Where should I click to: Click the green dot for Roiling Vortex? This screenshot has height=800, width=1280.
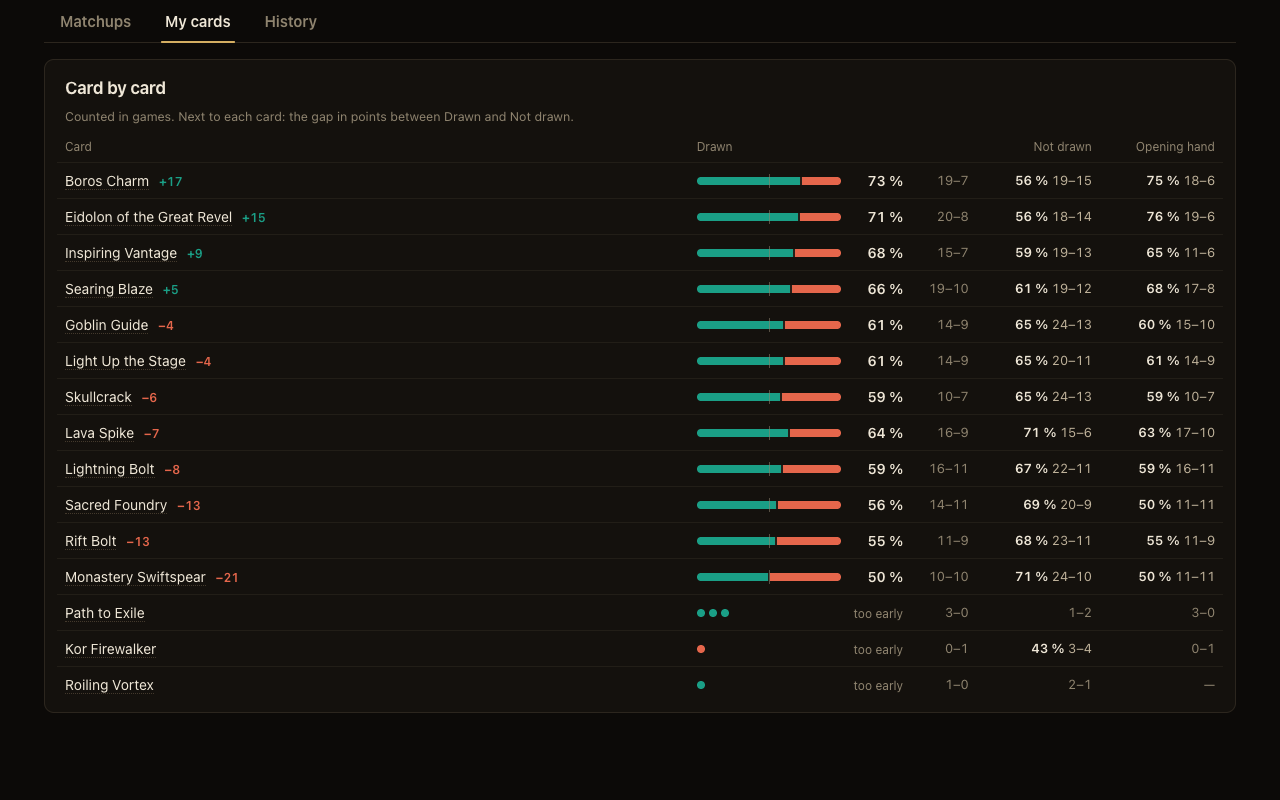[701, 685]
